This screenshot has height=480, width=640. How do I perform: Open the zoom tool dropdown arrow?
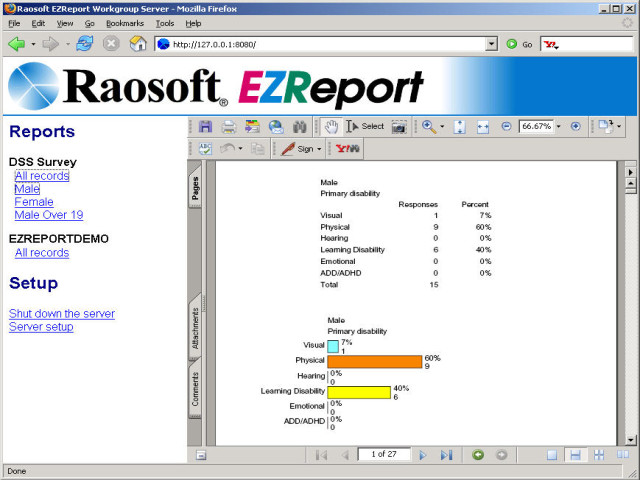[442, 127]
